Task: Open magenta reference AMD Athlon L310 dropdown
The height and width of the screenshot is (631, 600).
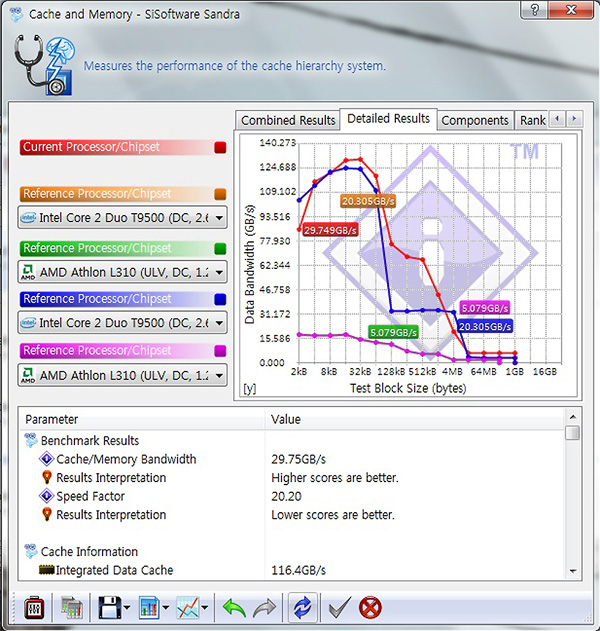Action: (x=122, y=375)
